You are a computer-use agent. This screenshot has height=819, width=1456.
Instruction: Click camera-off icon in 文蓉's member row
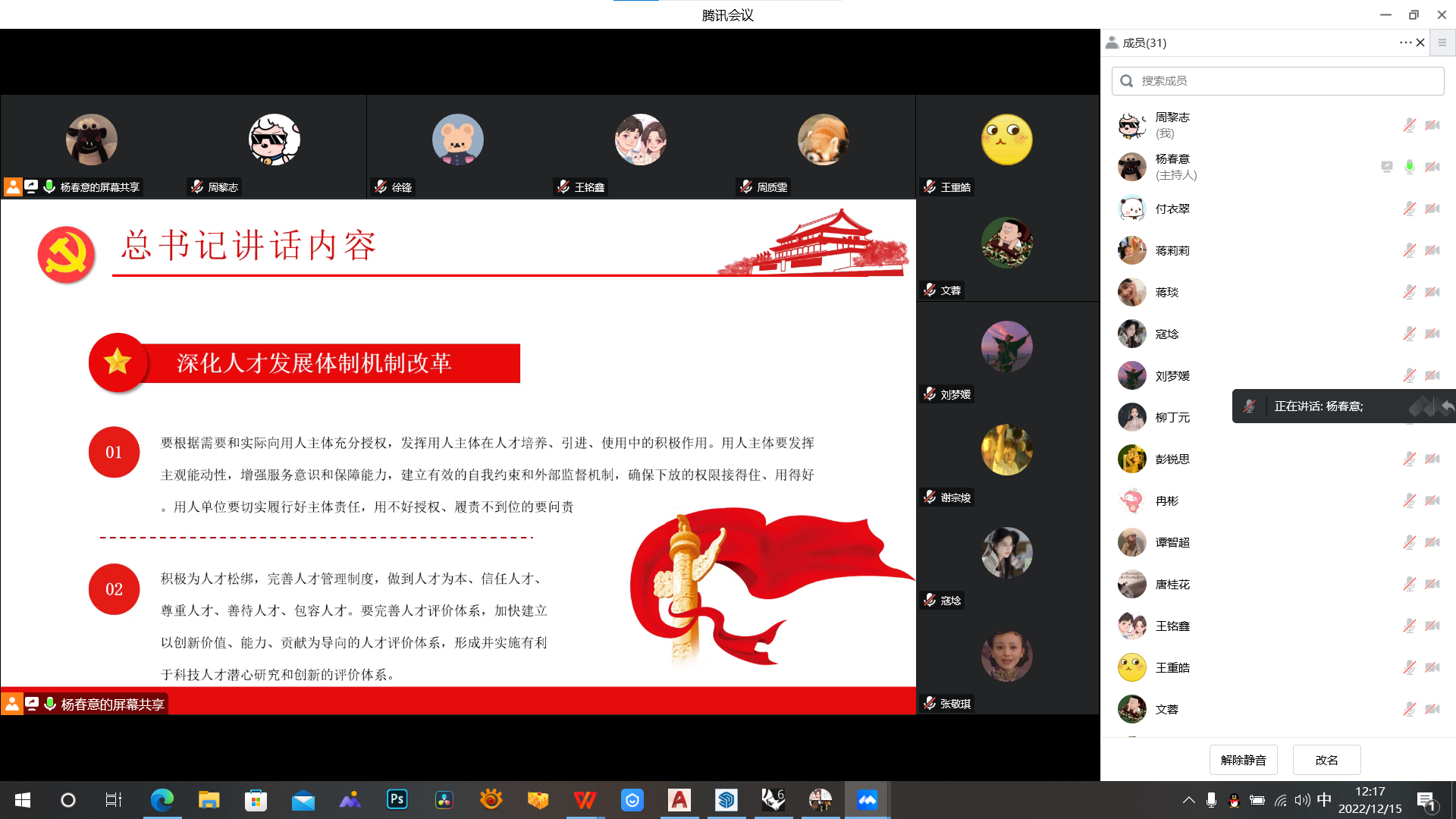(x=1432, y=709)
